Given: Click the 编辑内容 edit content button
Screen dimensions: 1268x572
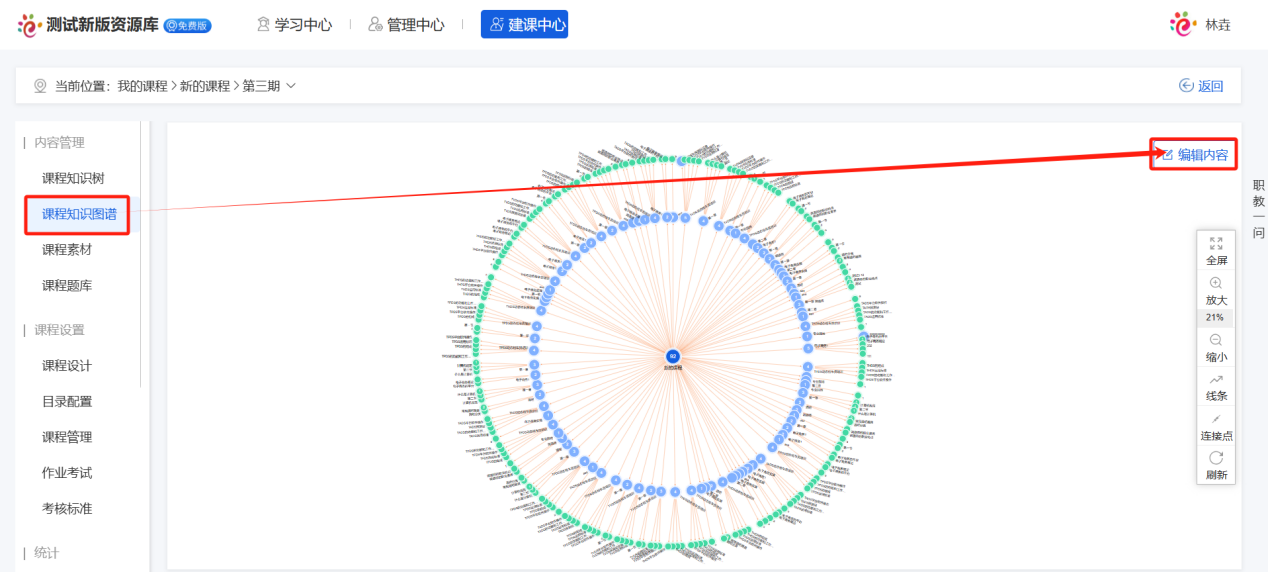Looking at the screenshot, I should [x=1194, y=154].
